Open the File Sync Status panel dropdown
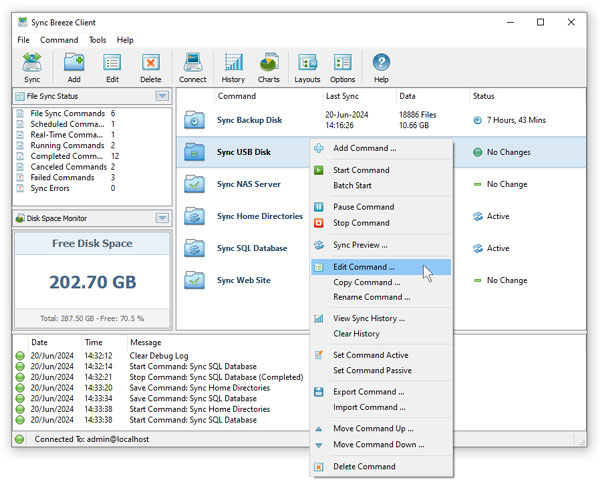Viewport: 600px width, 482px height. tap(162, 96)
